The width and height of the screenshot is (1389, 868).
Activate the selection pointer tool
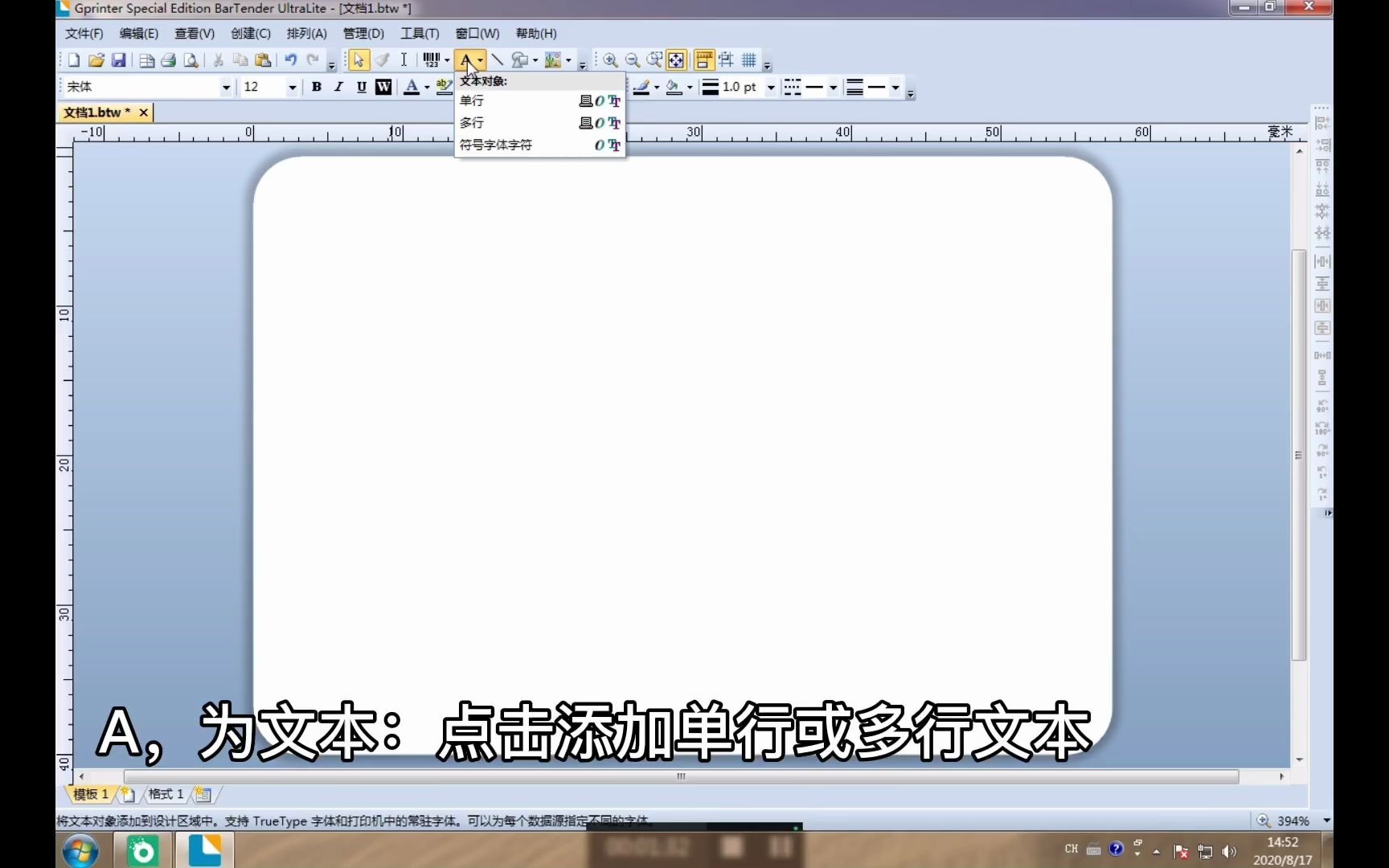[x=359, y=60]
